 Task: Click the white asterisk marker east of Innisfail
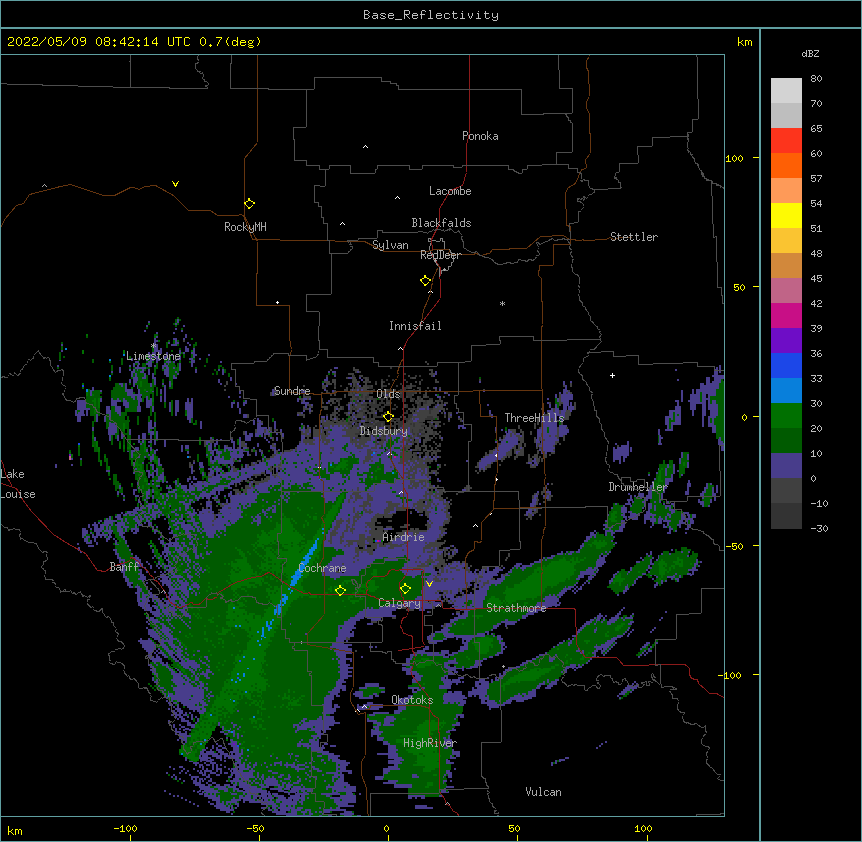click(502, 303)
